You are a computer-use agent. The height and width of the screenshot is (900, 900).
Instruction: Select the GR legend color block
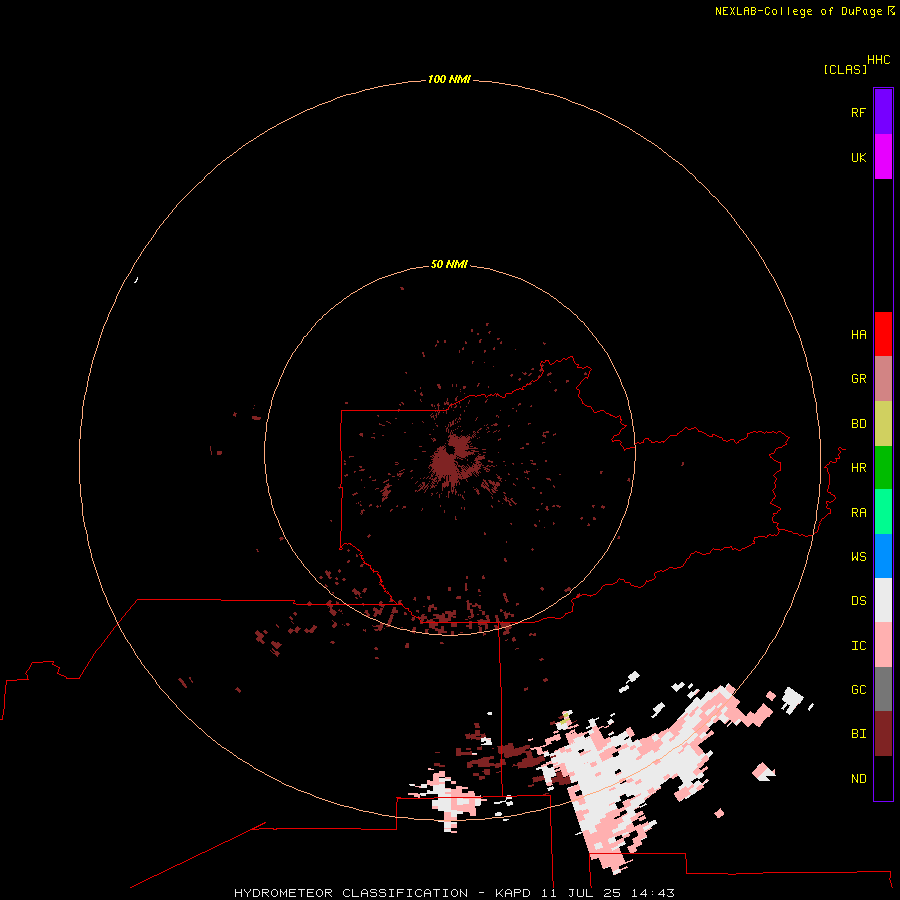tap(883, 379)
